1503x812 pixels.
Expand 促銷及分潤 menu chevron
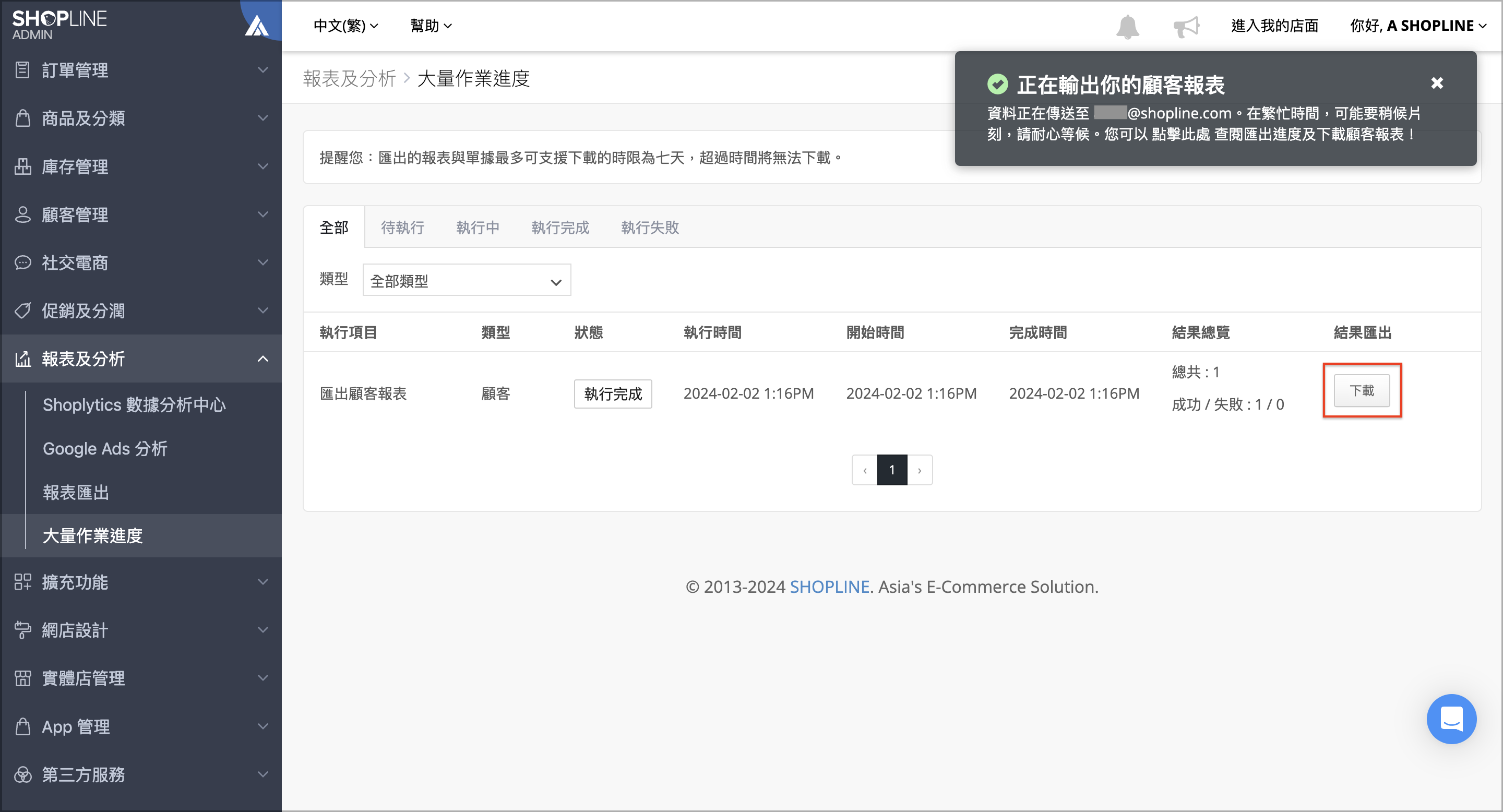point(263,311)
